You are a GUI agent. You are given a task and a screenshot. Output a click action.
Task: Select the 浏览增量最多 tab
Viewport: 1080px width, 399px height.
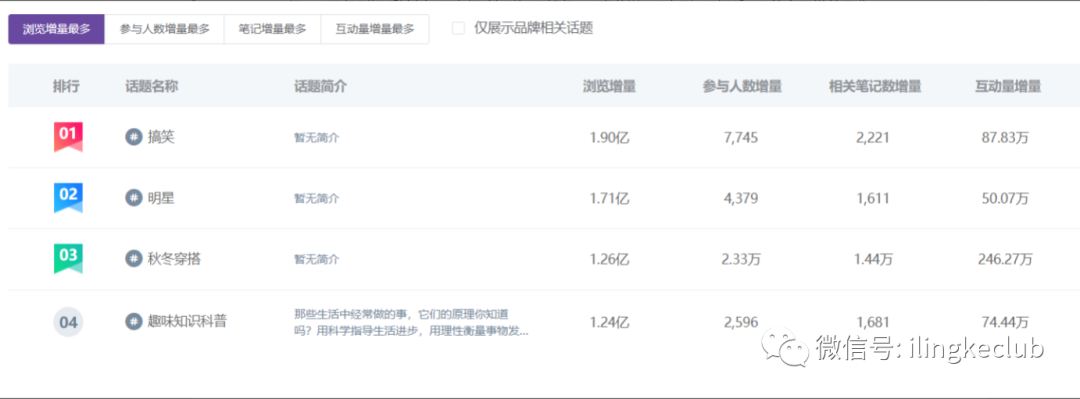pos(56,30)
